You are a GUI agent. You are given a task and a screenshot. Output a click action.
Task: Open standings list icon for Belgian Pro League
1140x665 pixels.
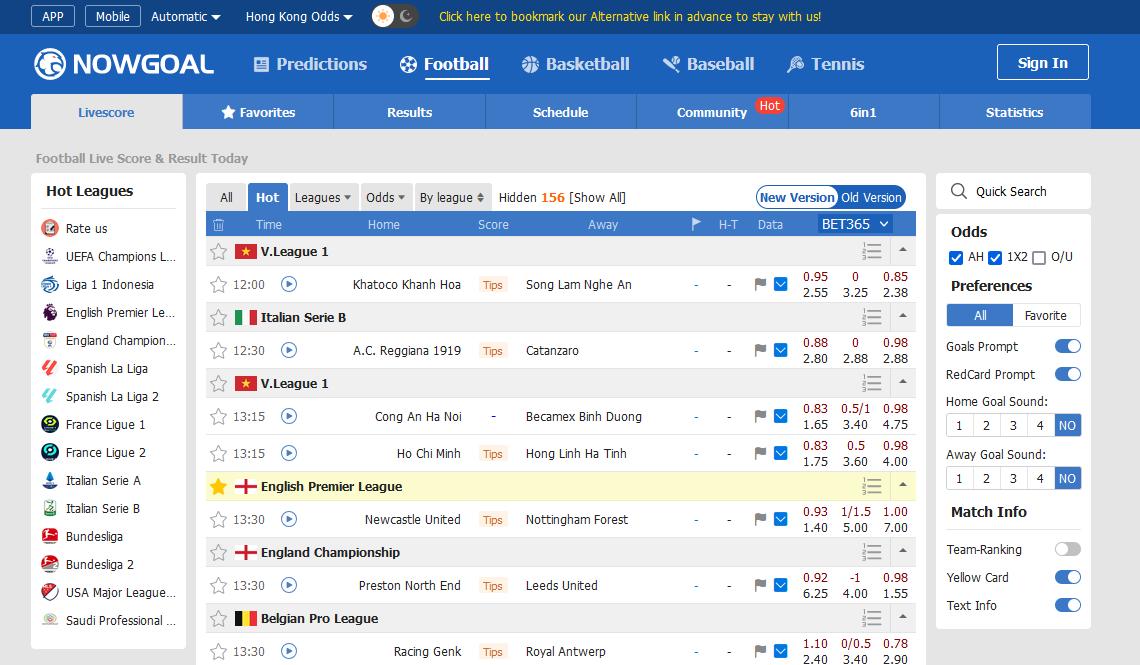[872, 619]
